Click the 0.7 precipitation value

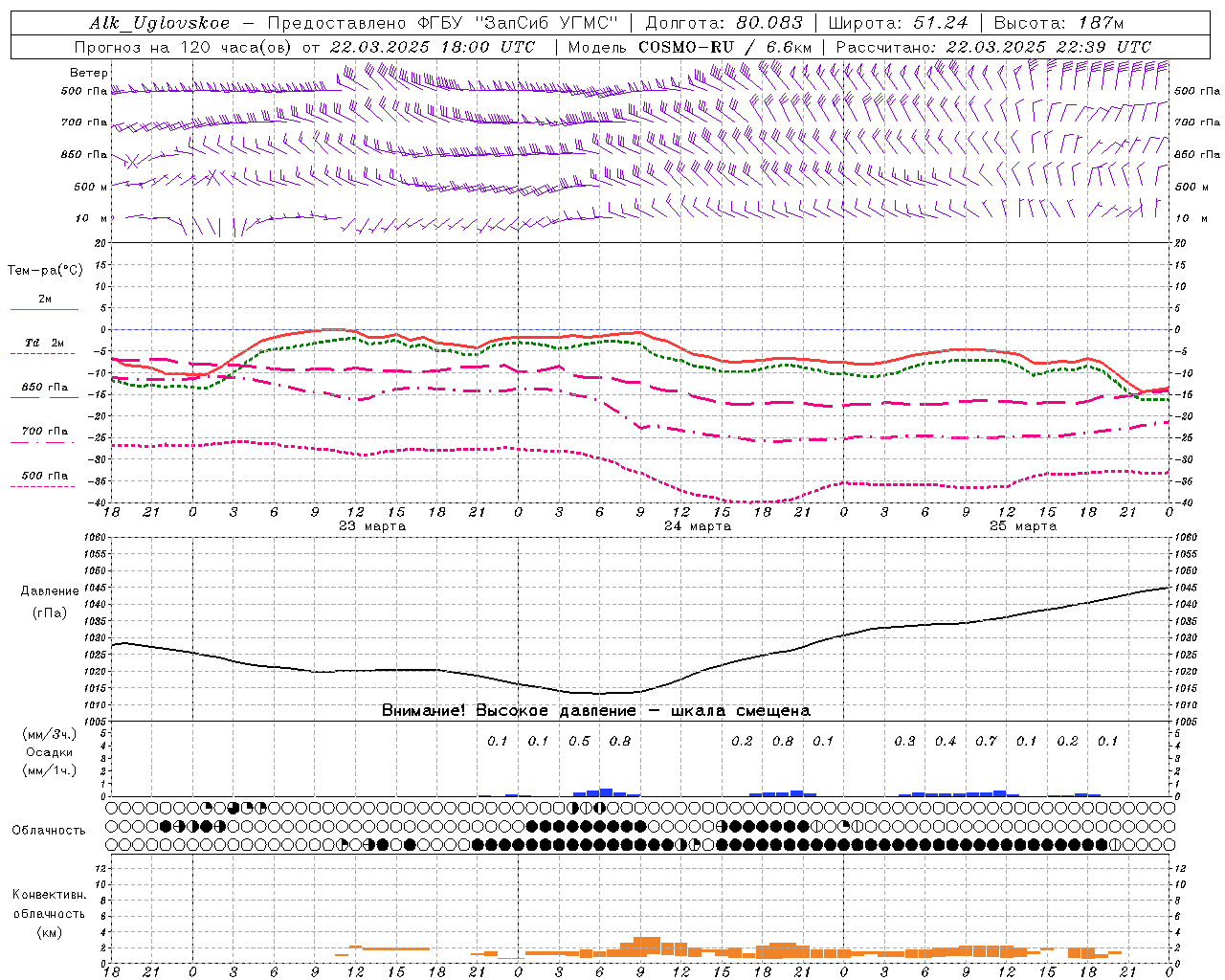tap(986, 742)
